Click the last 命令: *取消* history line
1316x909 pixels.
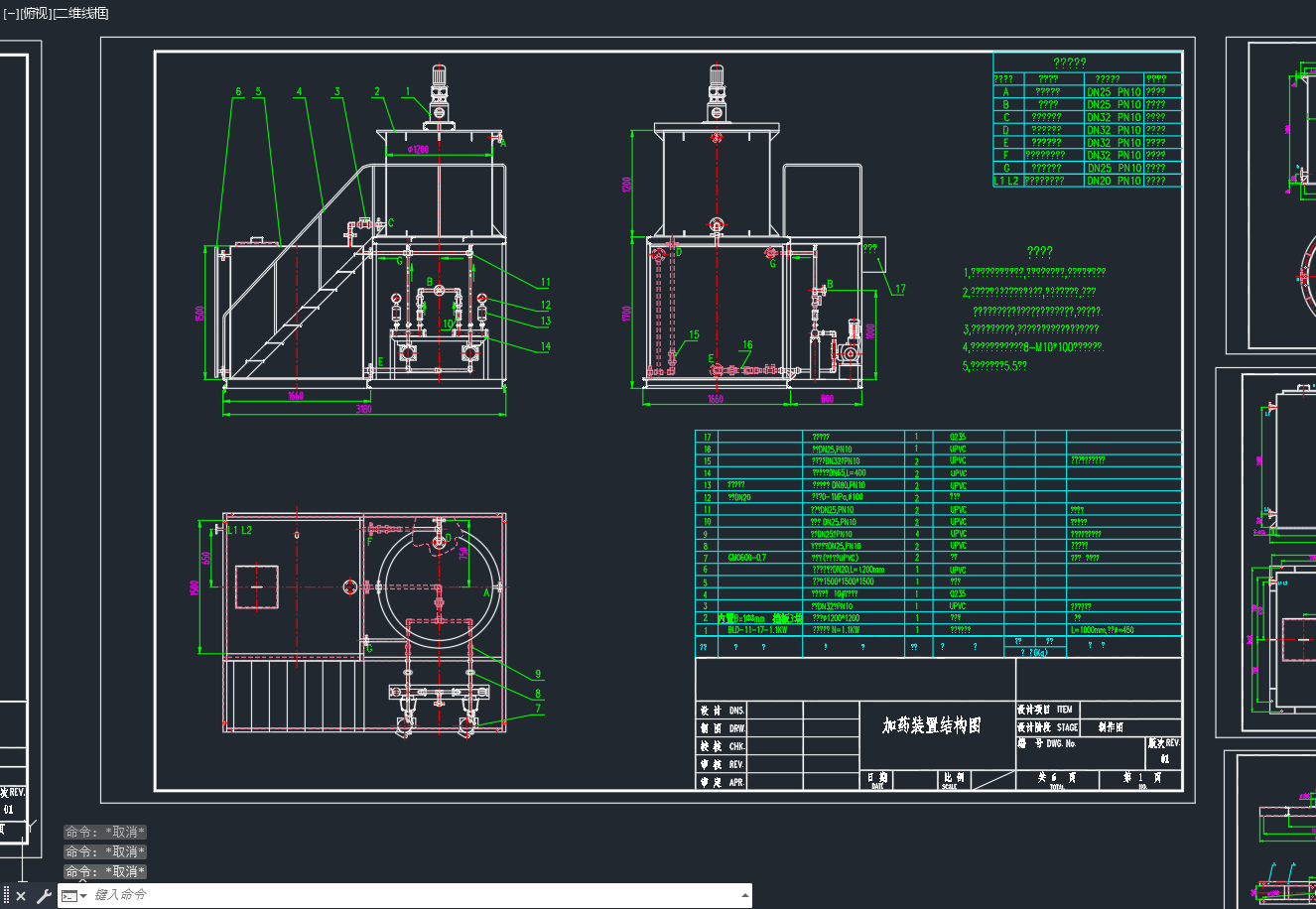point(105,871)
